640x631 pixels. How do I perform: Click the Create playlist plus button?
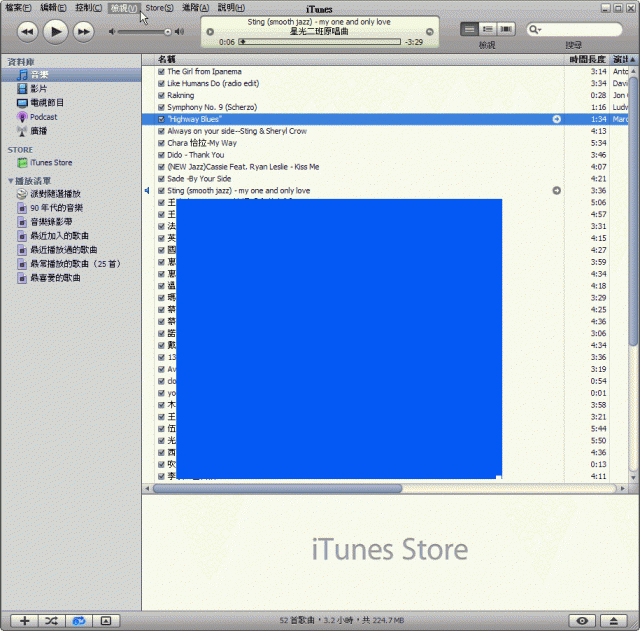click(x=24, y=620)
